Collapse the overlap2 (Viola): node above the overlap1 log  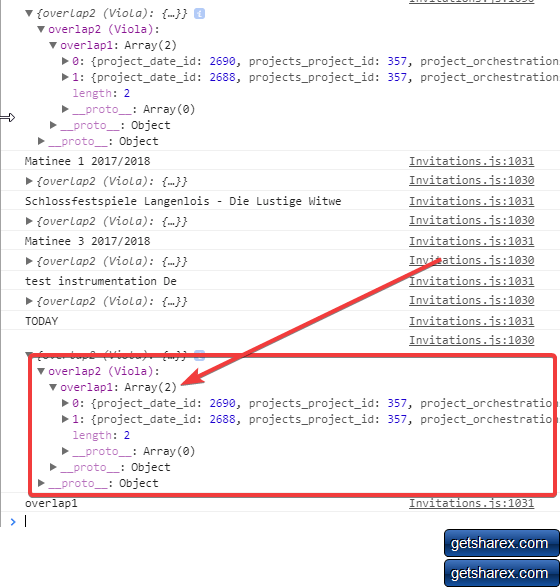pyautogui.click(x=41, y=371)
